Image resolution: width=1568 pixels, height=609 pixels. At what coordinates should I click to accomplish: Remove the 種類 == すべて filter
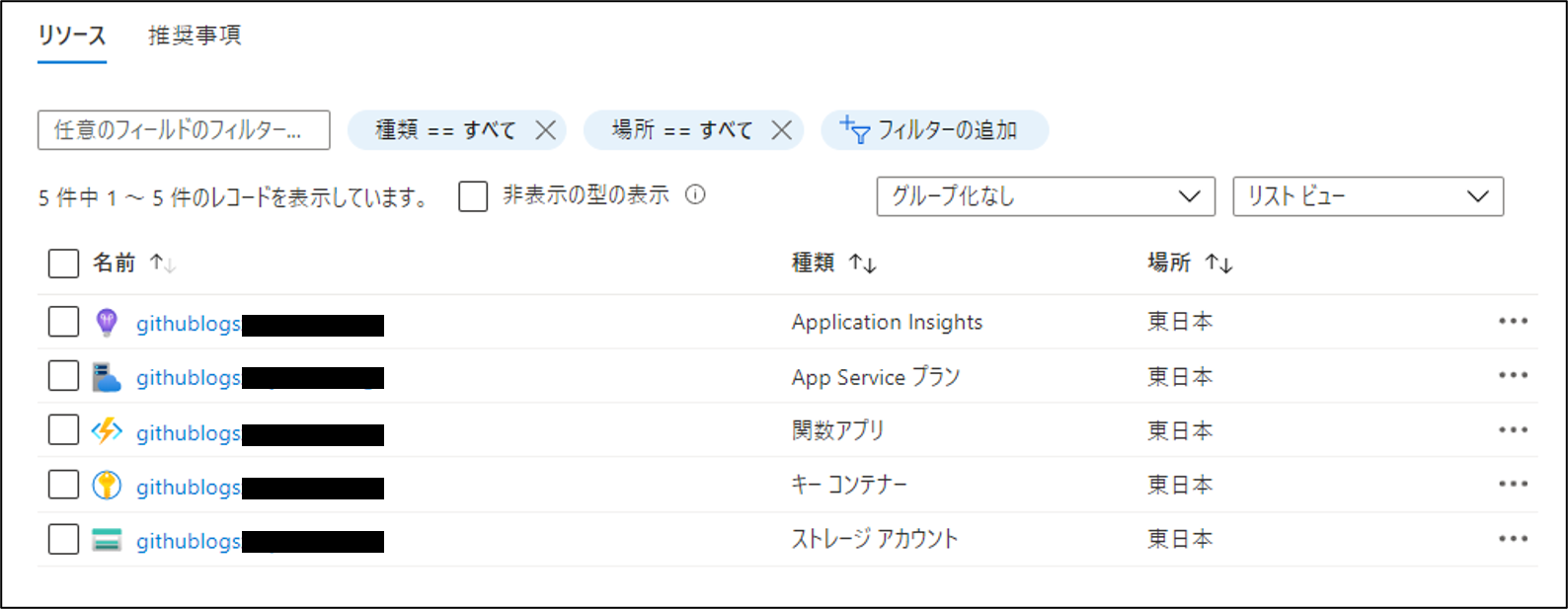545,130
